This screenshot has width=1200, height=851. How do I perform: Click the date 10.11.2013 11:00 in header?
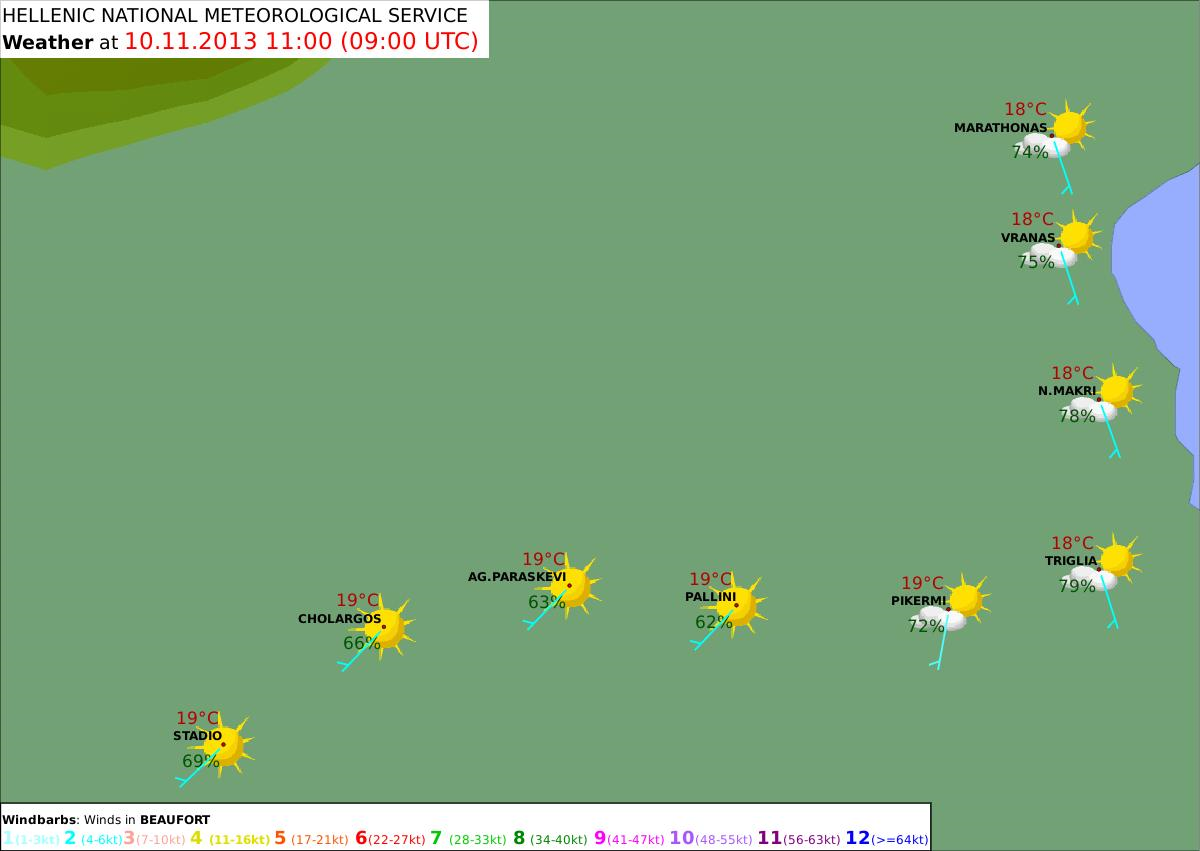(232, 42)
